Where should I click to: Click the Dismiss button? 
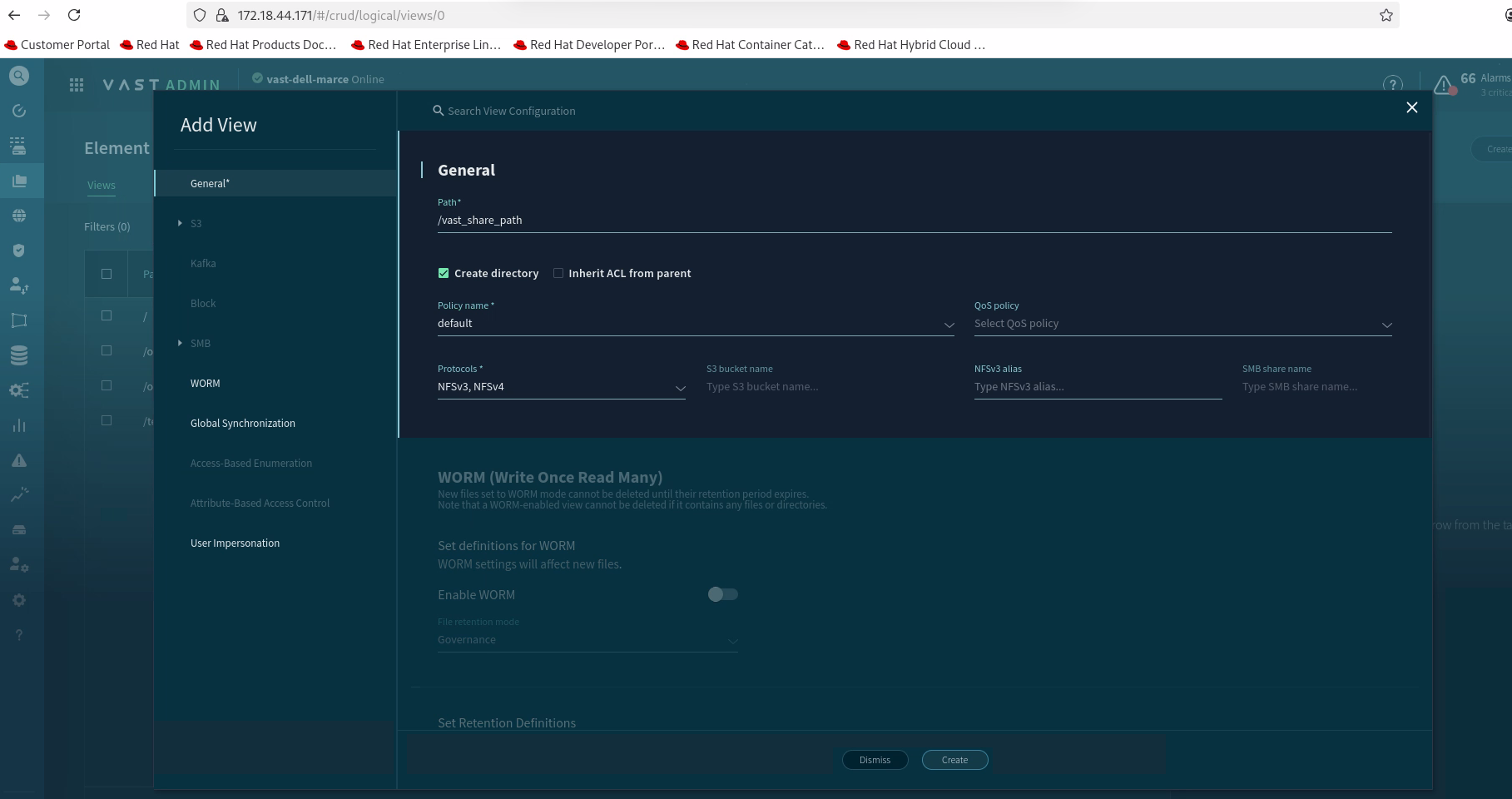875,760
